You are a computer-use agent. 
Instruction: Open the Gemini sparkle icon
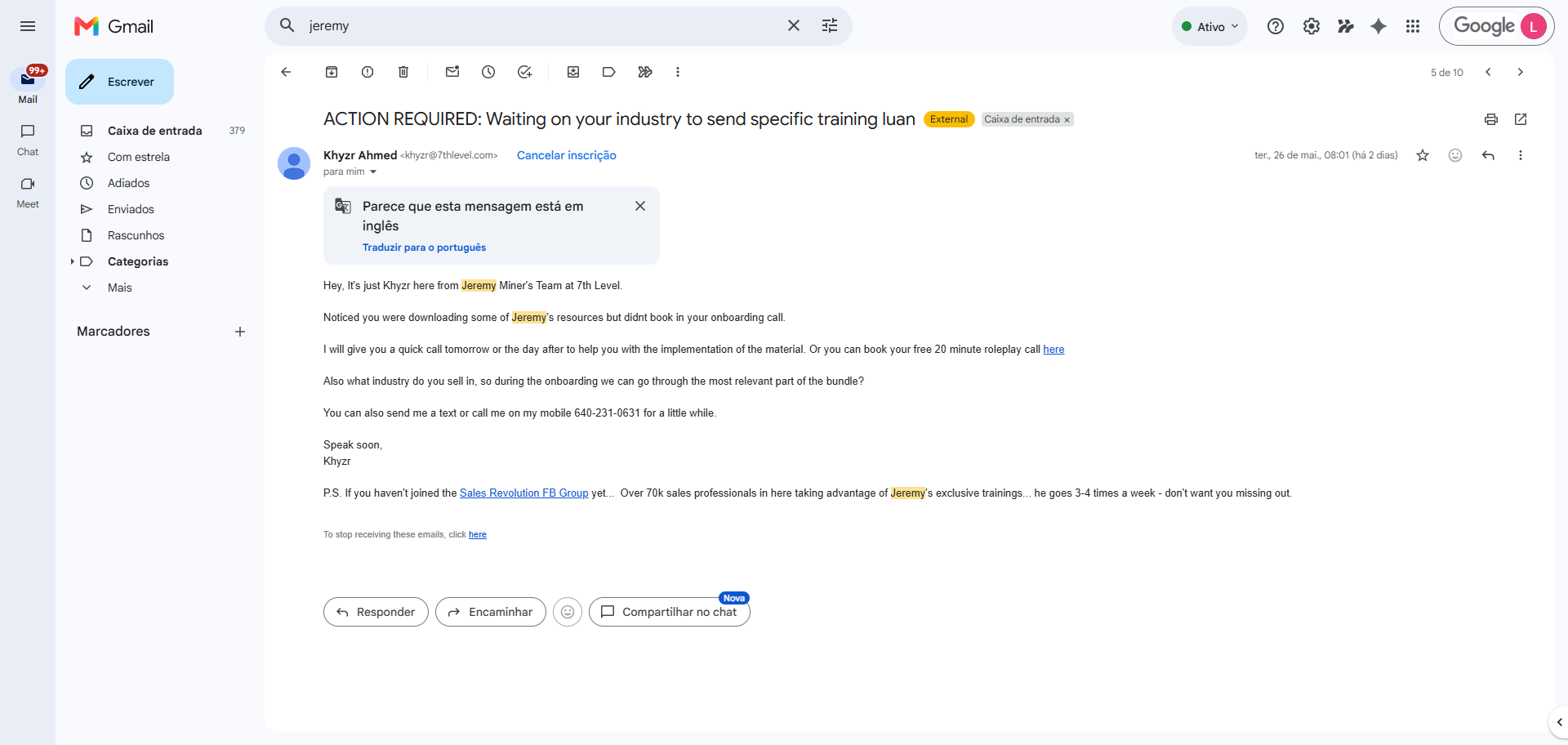pos(1379,26)
